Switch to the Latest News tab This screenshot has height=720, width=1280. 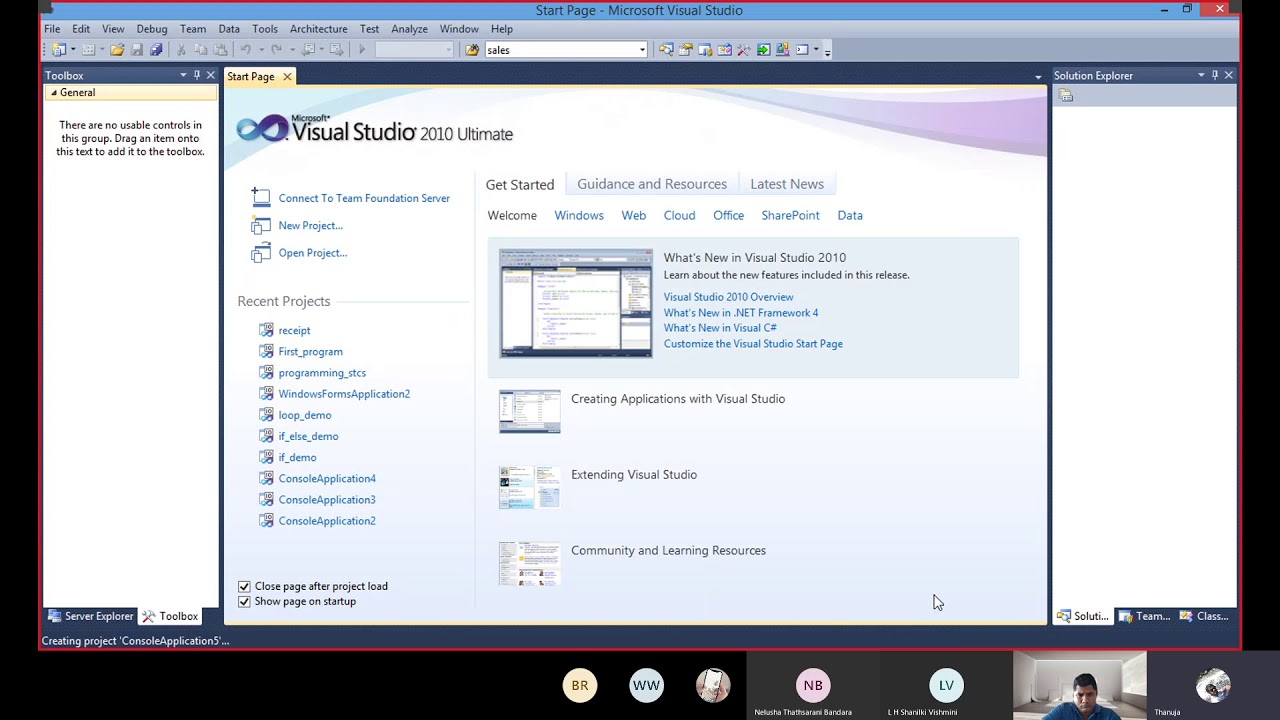coord(787,184)
